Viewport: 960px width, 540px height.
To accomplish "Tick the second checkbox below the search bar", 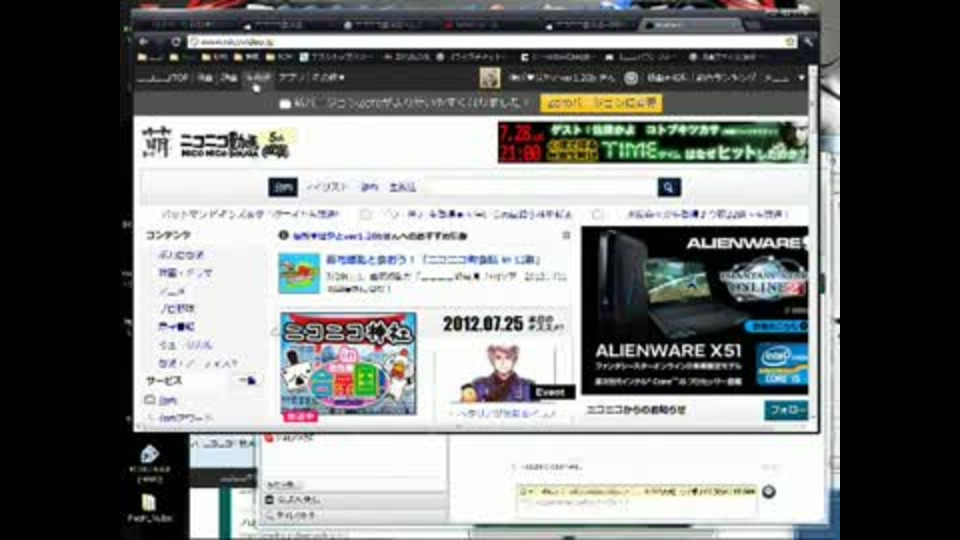I will click(x=597, y=214).
